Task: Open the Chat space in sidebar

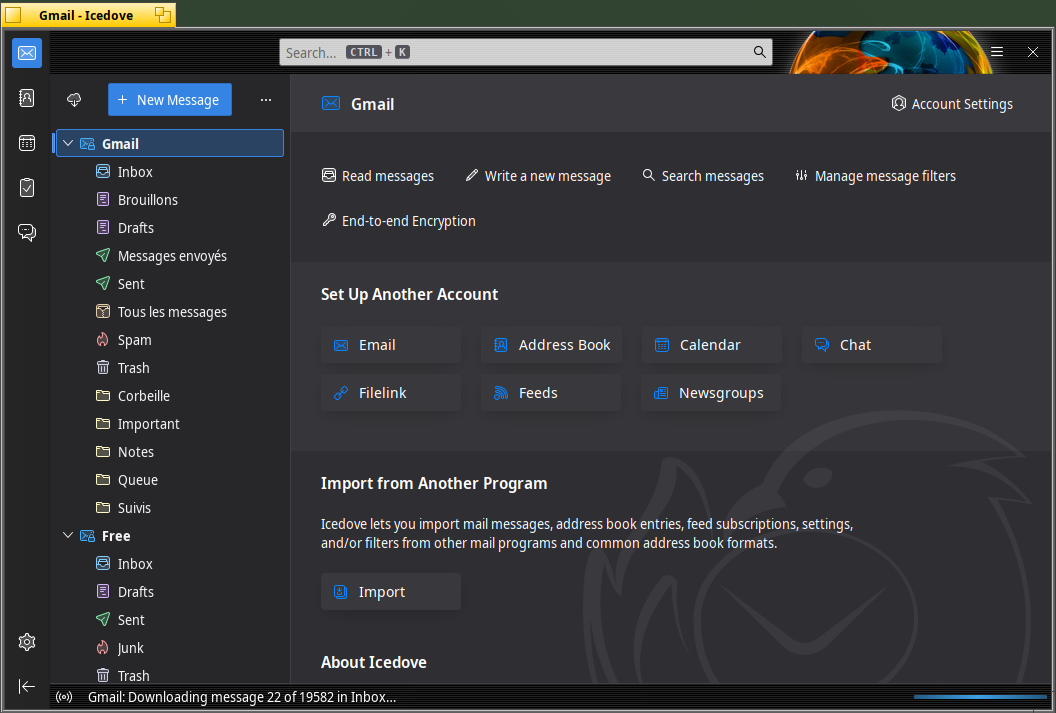Action: tap(27, 232)
